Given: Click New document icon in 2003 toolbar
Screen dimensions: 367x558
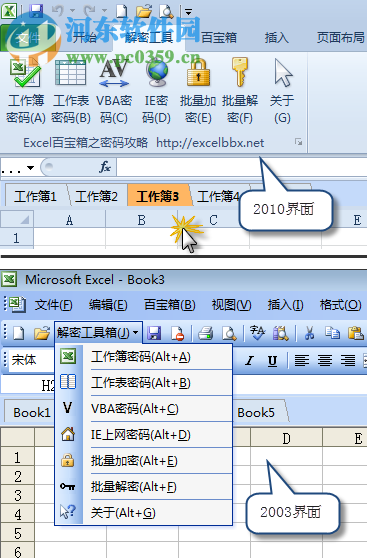Looking at the screenshot, I should click(19, 333).
